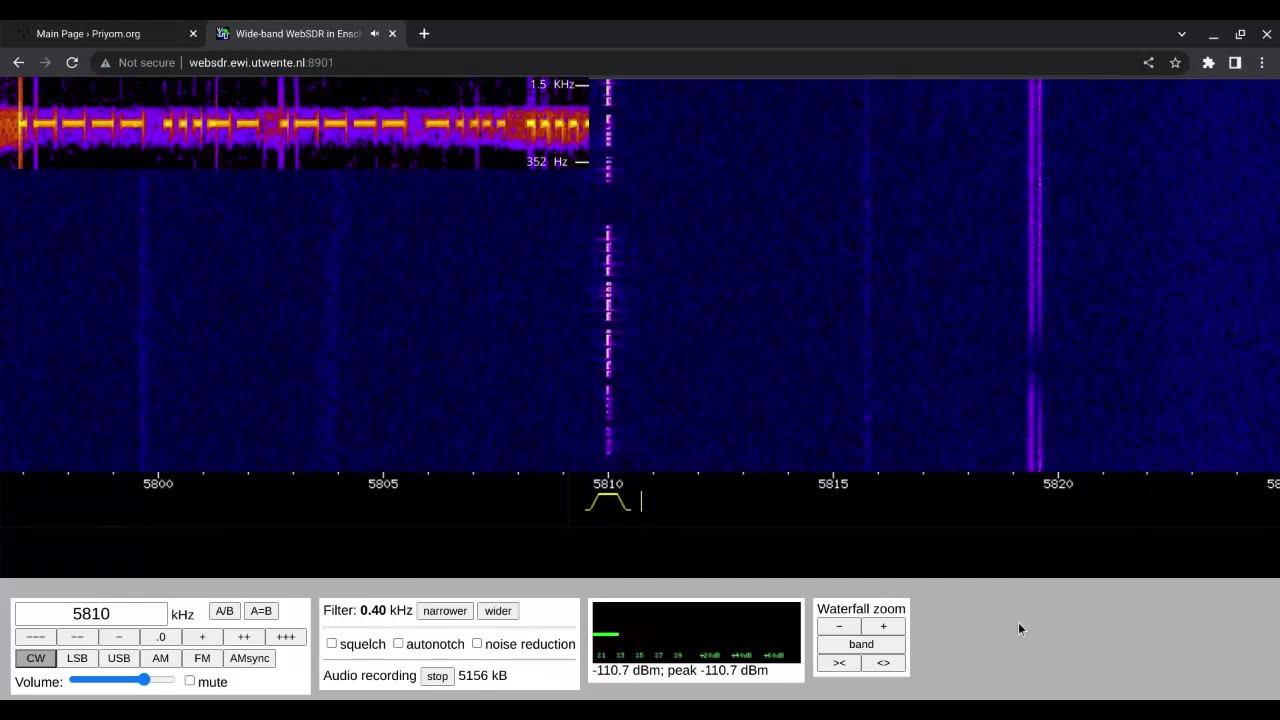
Task: Make filter wider
Action: [x=498, y=611]
